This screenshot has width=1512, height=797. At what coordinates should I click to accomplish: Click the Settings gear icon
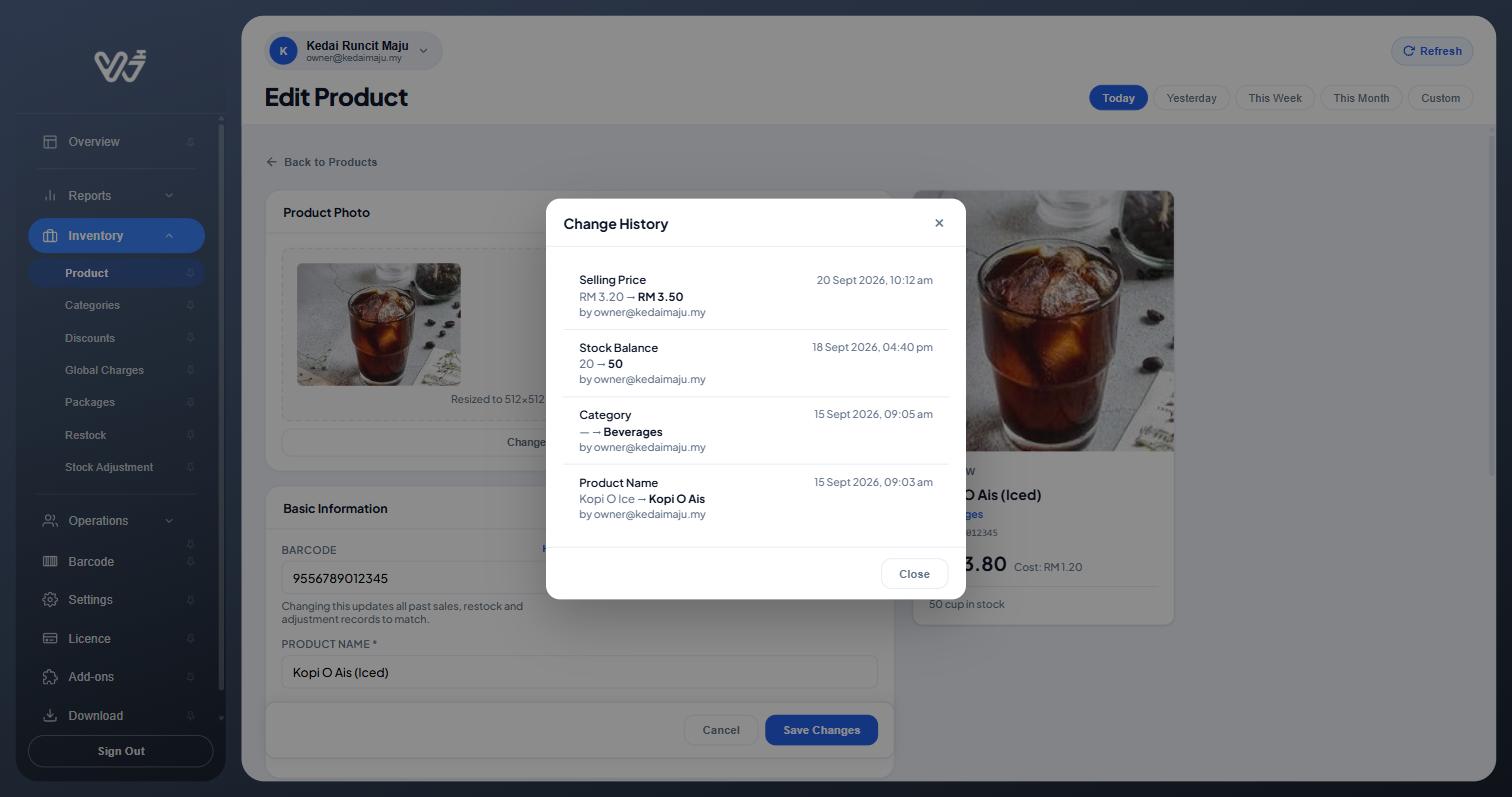[50, 600]
